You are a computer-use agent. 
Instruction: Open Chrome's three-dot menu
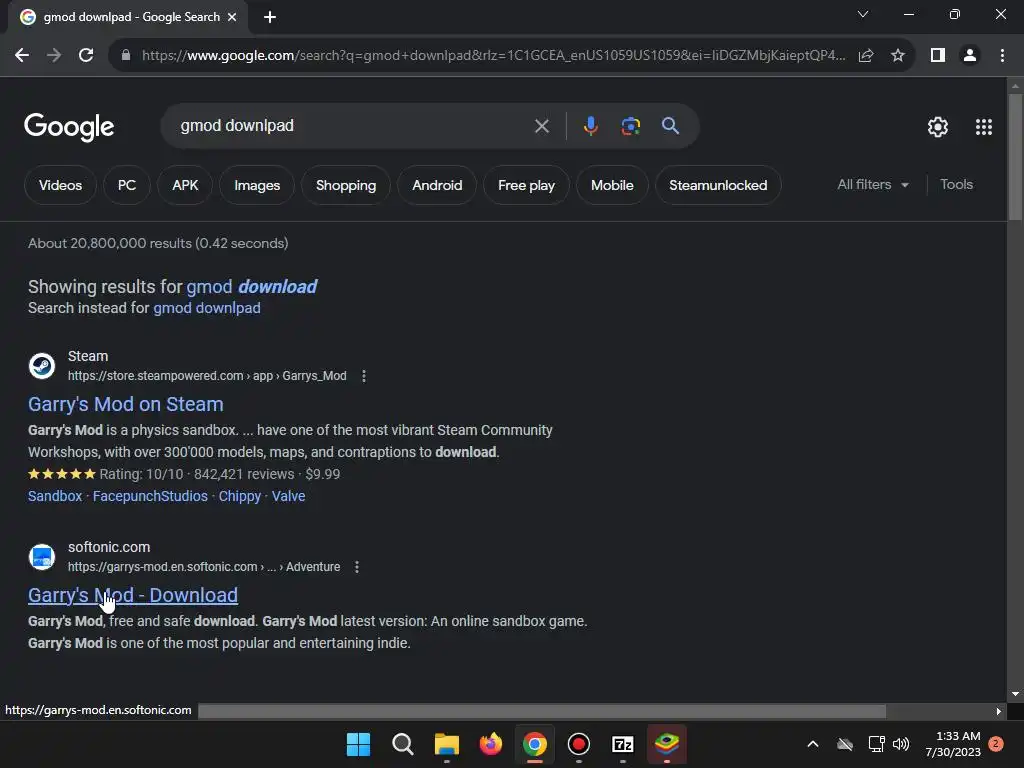point(1002,56)
